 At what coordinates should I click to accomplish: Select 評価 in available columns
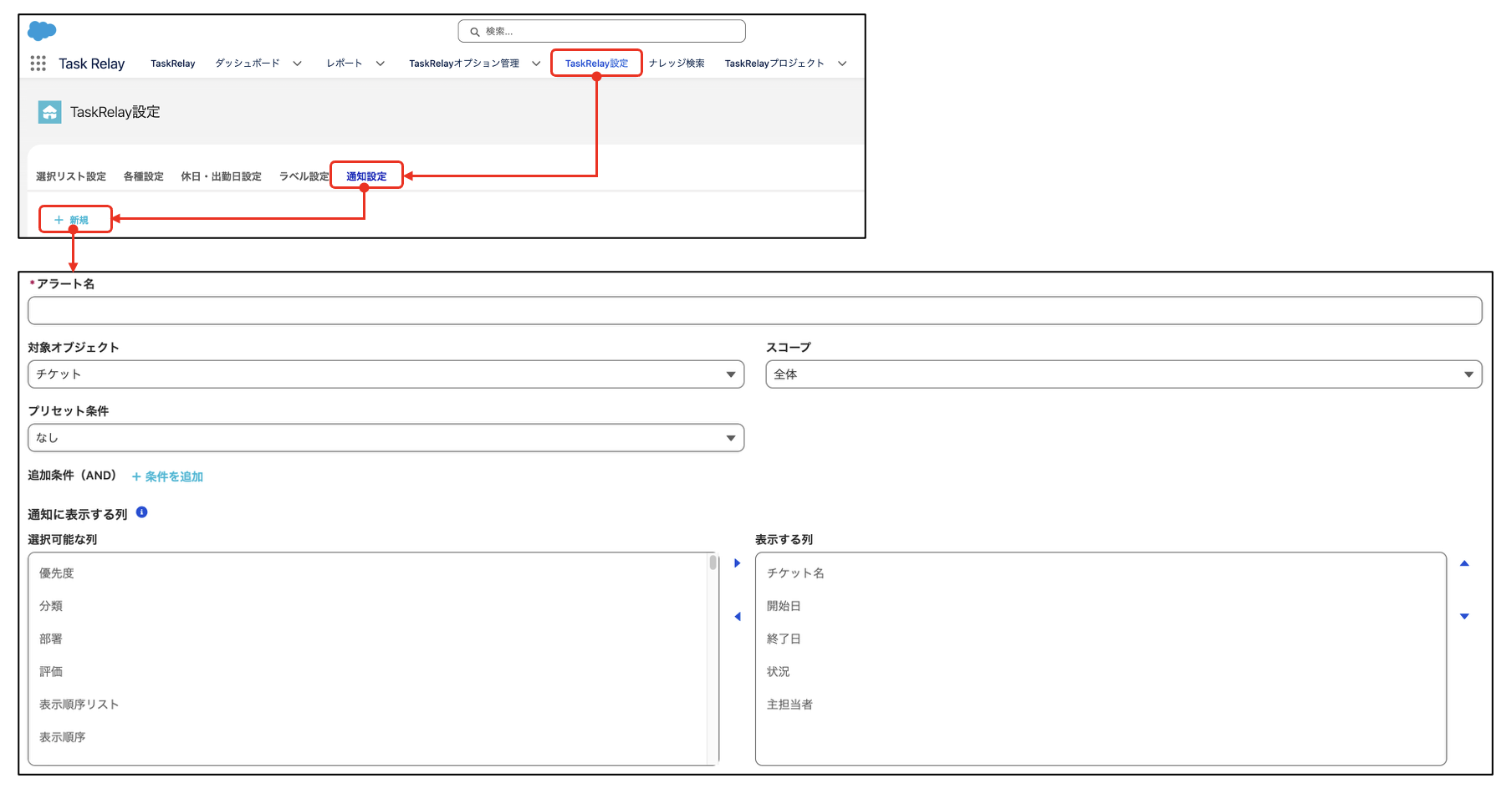[x=51, y=672]
